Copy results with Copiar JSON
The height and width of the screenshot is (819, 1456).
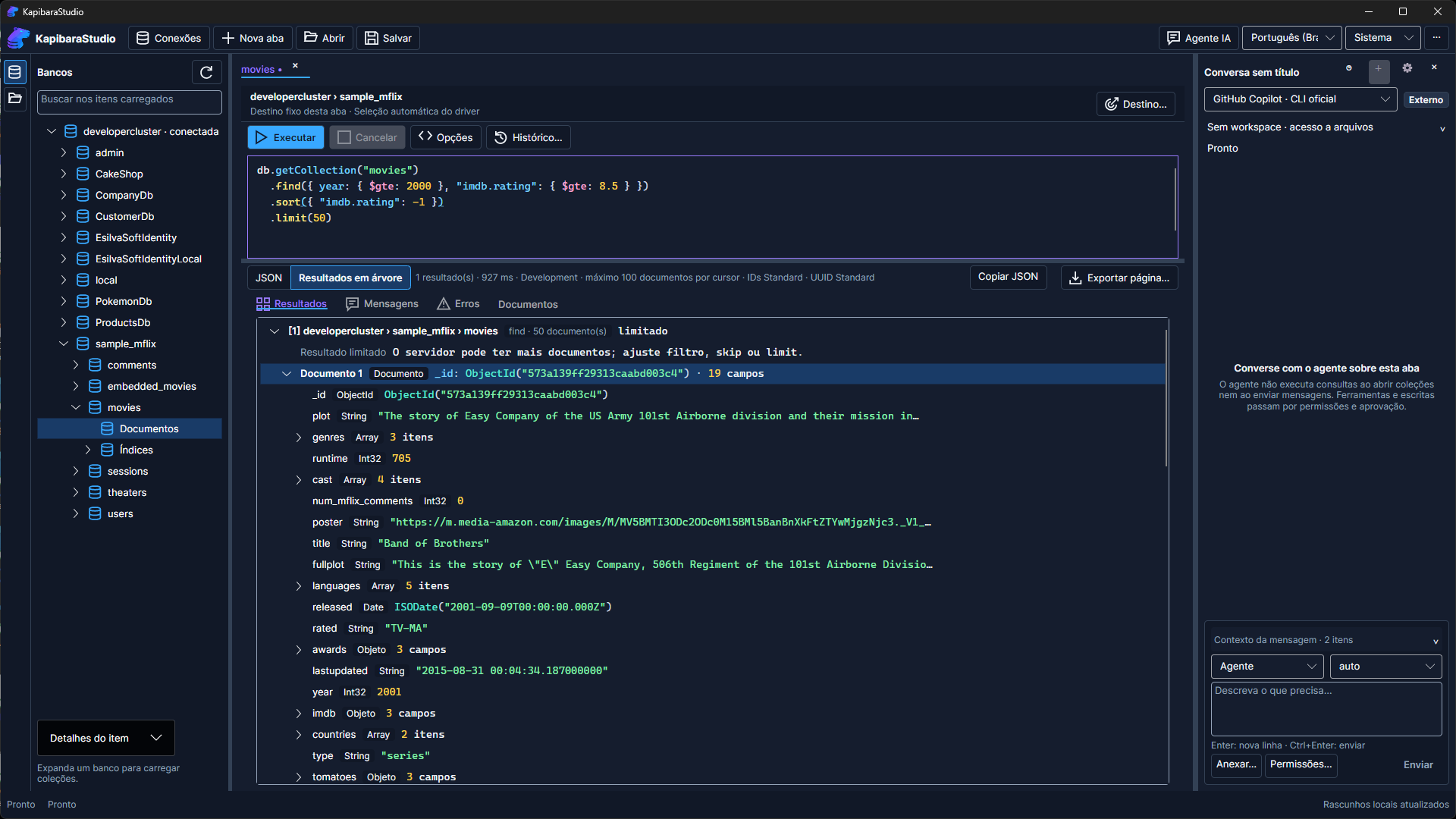pyautogui.click(x=1008, y=277)
